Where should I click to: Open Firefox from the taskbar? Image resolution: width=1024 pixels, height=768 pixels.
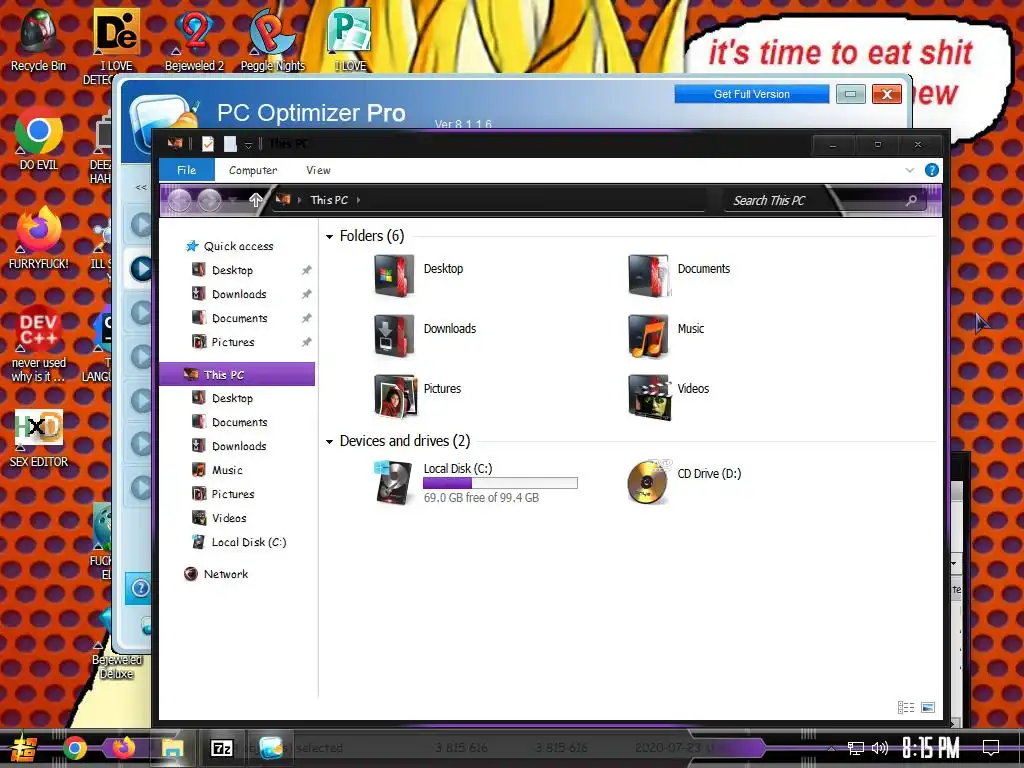coord(123,748)
